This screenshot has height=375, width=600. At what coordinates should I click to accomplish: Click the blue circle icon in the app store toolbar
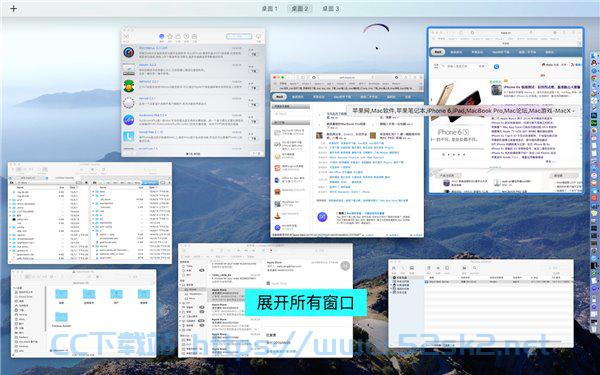coord(161,36)
